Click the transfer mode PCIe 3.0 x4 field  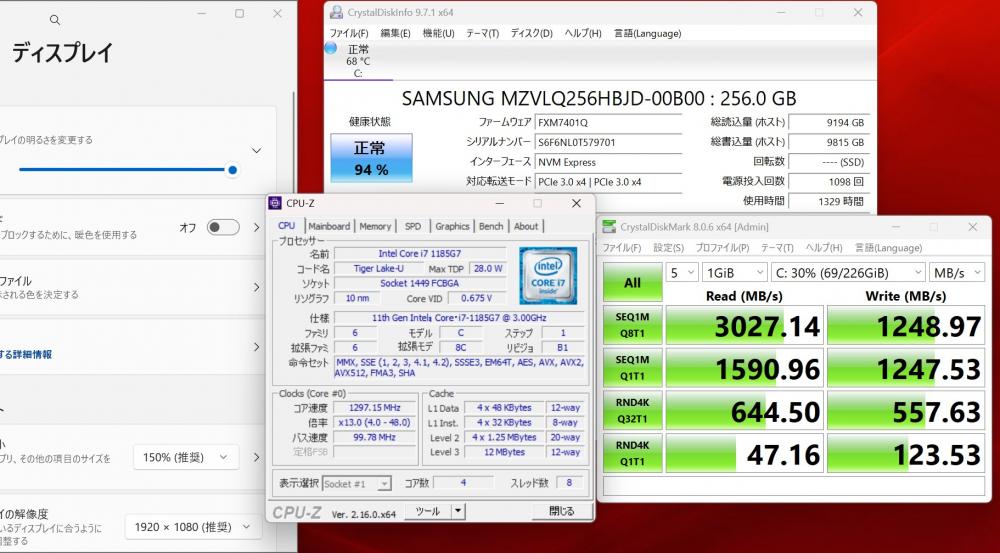click(x=608, y=182)
